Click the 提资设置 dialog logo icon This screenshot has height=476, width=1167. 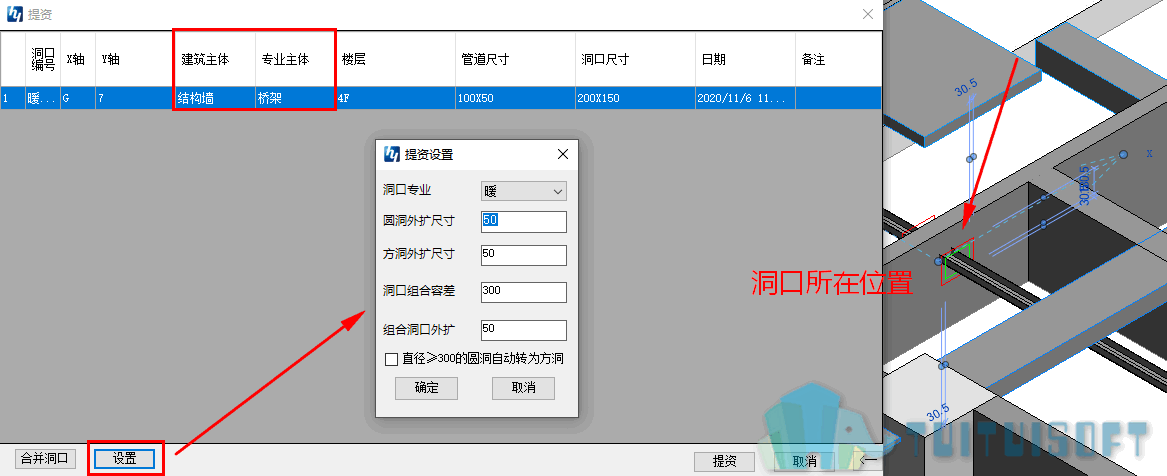(392, 154)
